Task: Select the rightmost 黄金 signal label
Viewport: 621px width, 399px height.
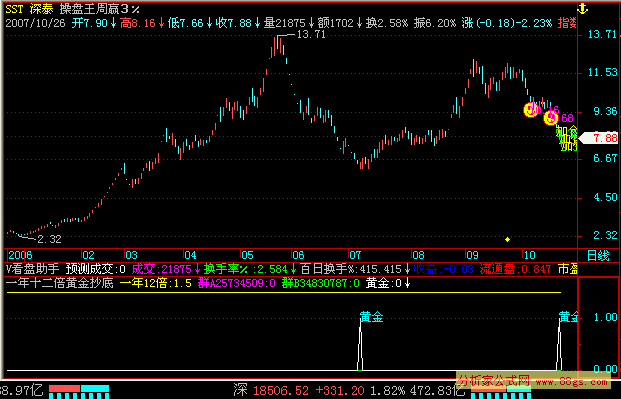Action: tap(568, 317)
